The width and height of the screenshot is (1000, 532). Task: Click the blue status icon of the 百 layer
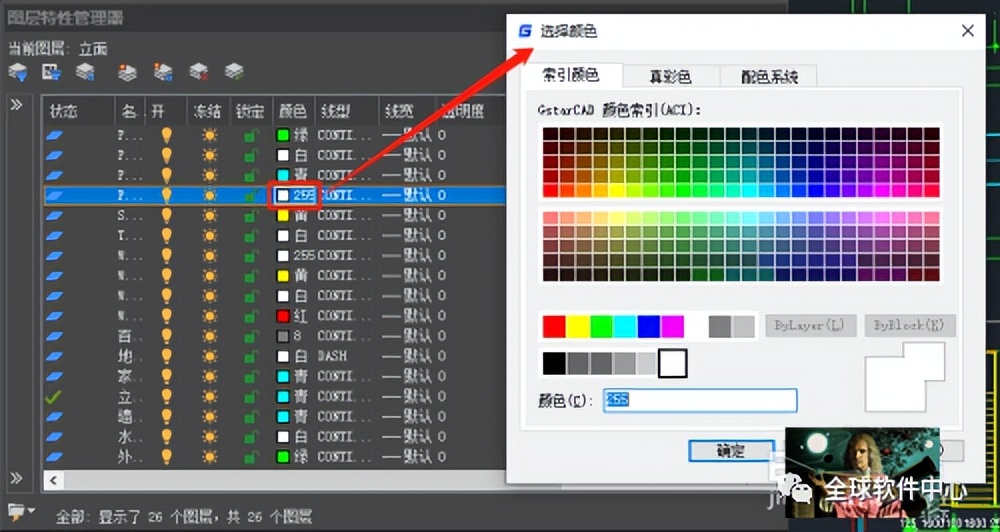[x=54, y=336]
